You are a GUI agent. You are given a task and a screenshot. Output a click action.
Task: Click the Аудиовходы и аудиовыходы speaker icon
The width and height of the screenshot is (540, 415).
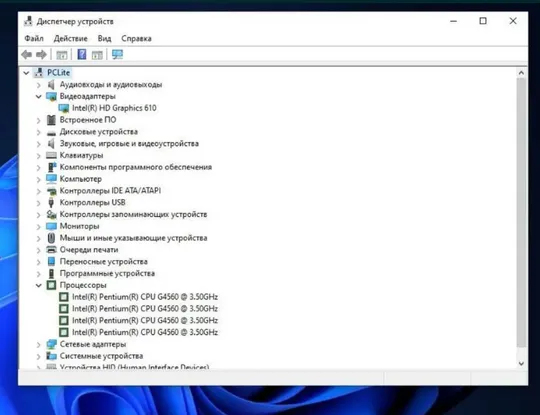(51, 84)
